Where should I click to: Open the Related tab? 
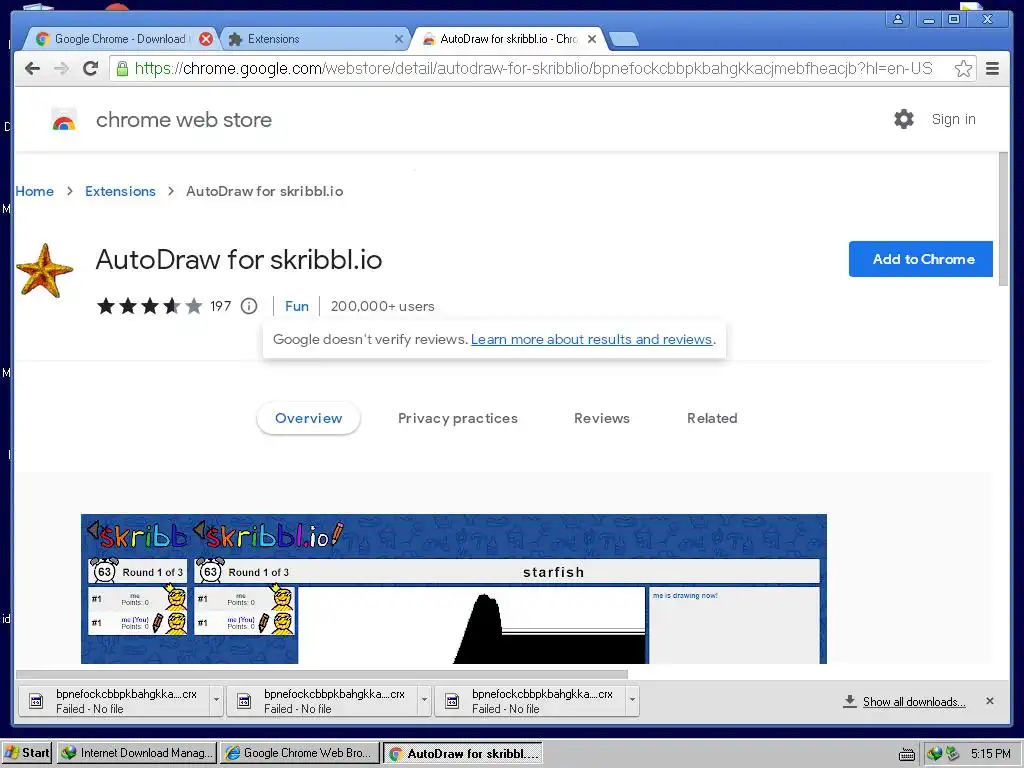coord(712,418)
